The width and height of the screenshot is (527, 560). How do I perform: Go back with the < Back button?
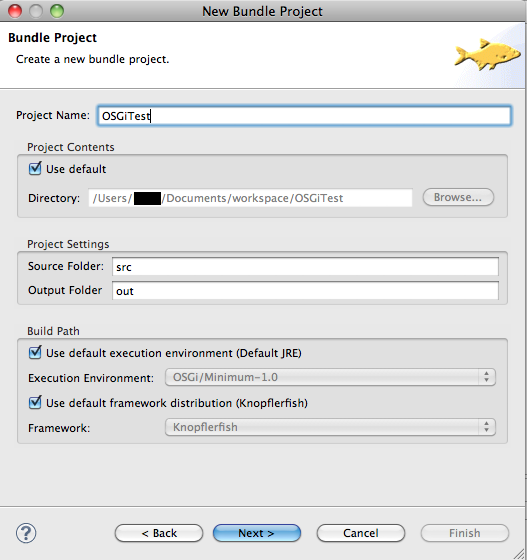[159, 533]
